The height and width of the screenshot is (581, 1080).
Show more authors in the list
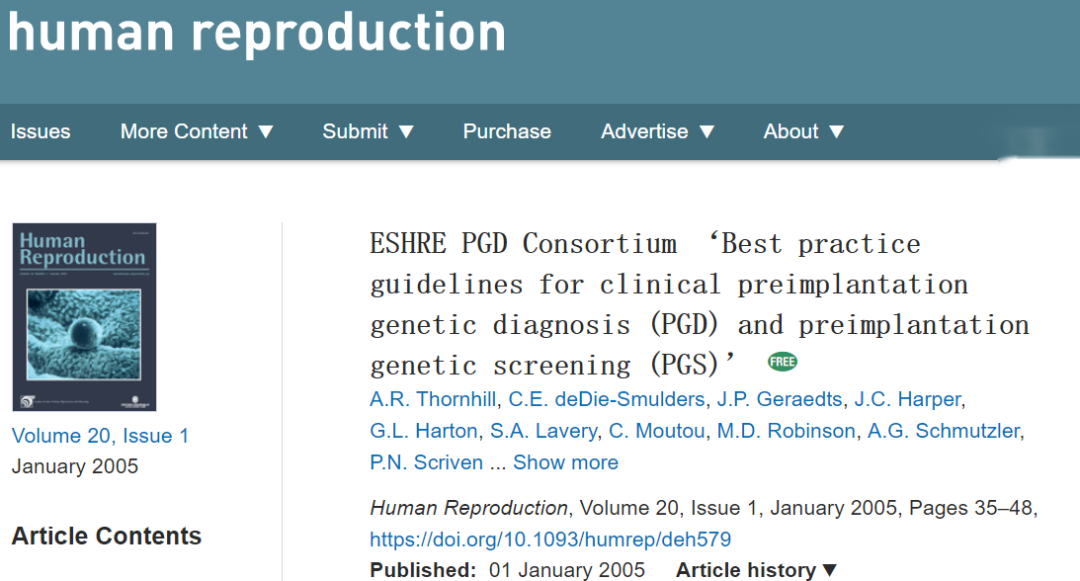[x=565, y=462]
